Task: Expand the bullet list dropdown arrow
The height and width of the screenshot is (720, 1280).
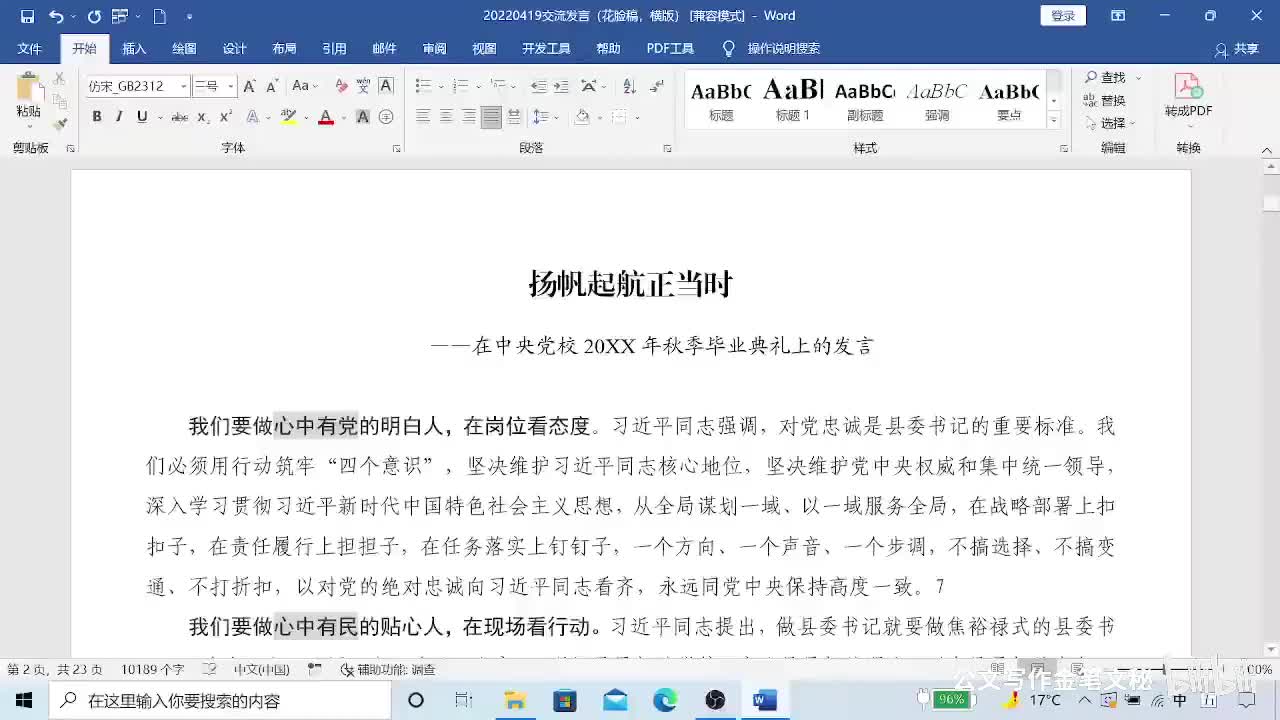Action: pyautogui.click(x=441, y=86)
